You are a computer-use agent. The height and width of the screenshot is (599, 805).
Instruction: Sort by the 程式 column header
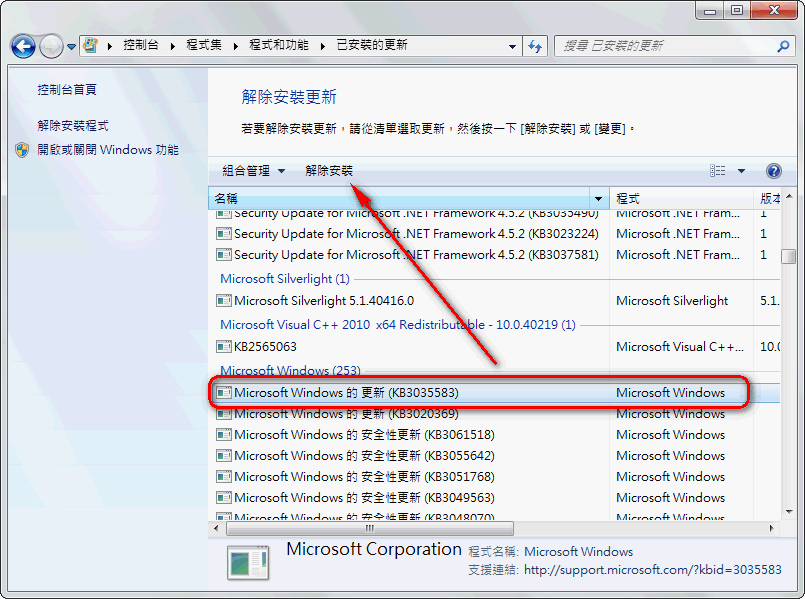(x=681, y=198)
